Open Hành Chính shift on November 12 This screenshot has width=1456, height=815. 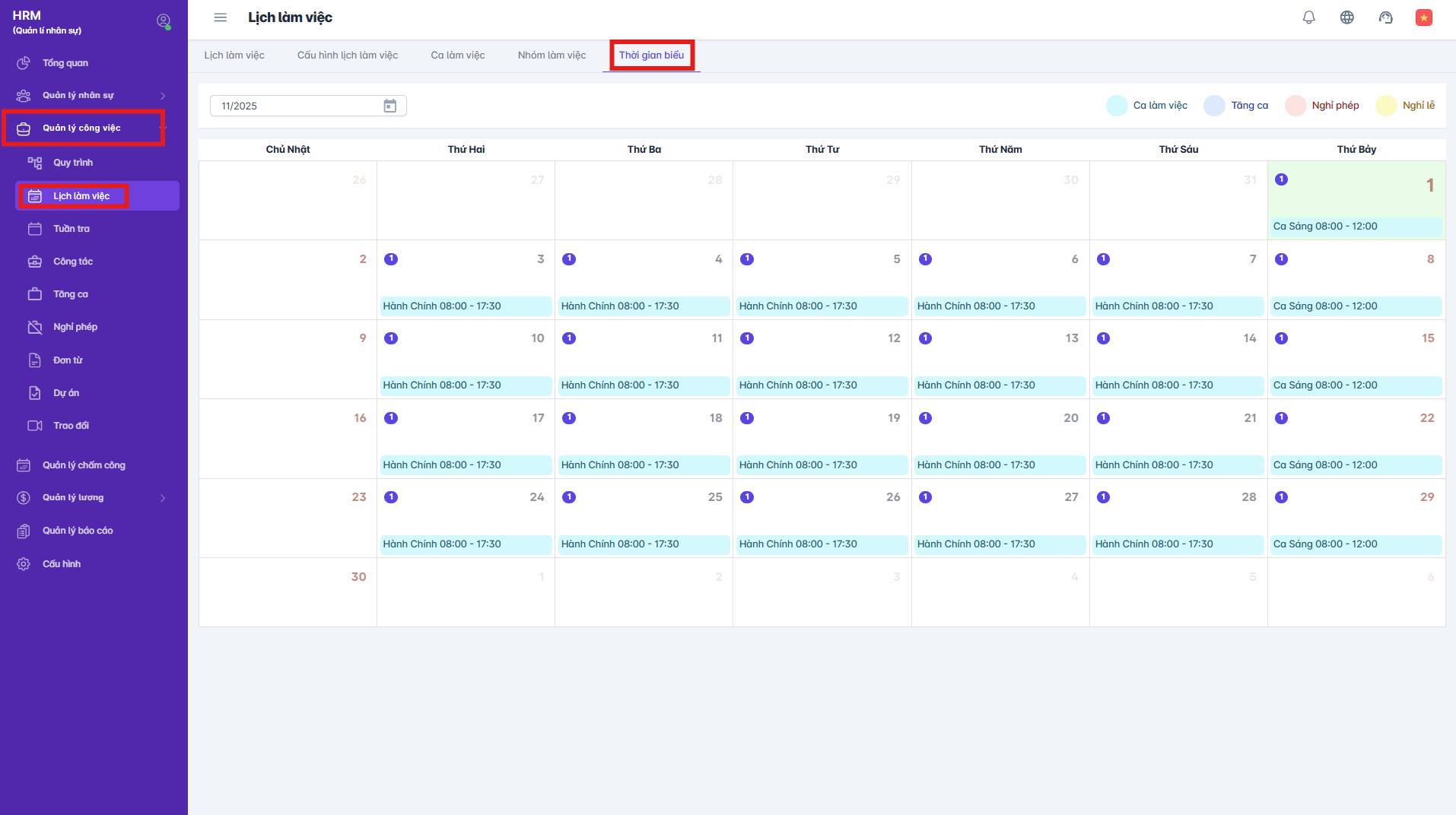821,385
